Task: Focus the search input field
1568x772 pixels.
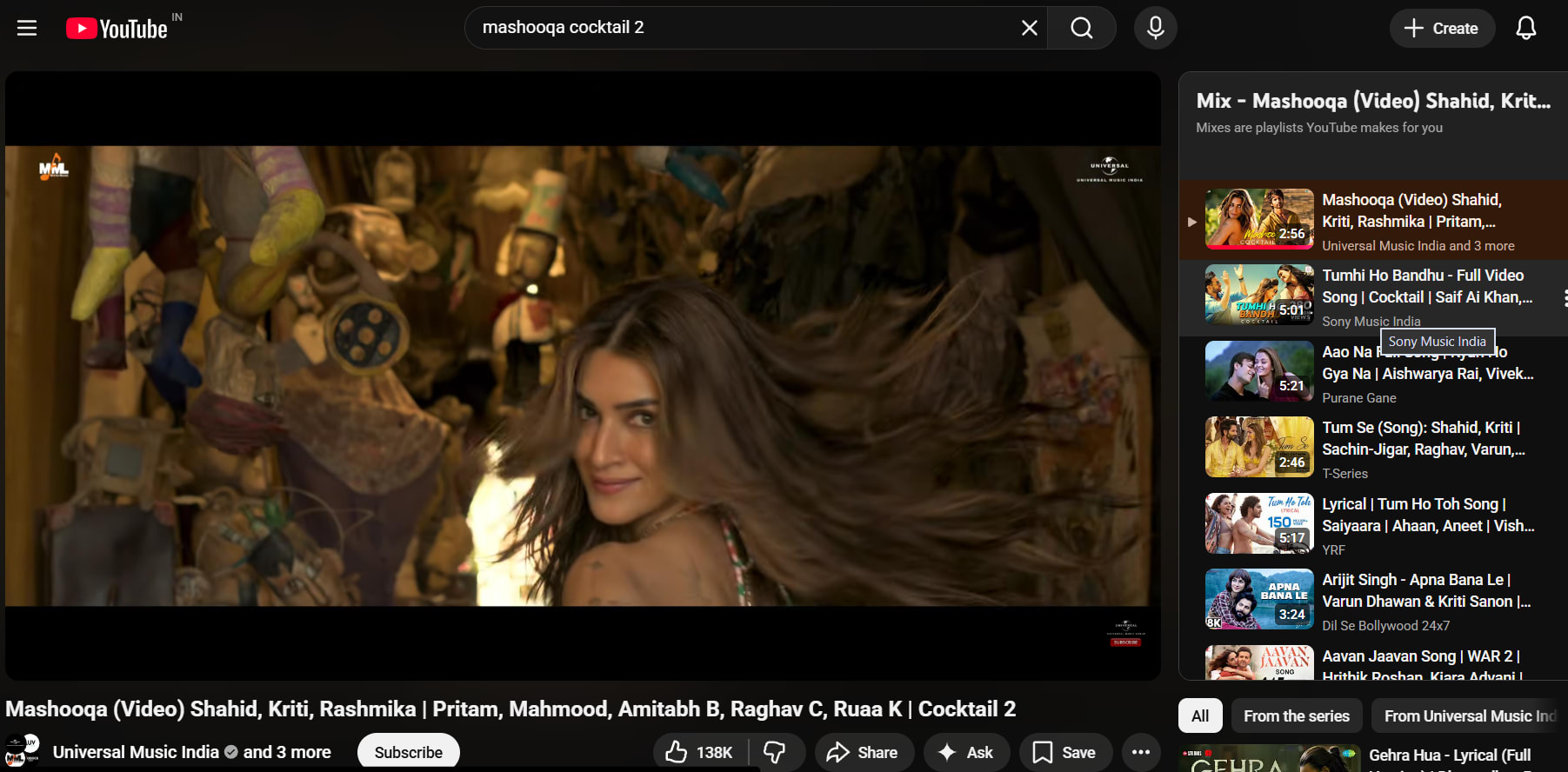Action: 748,28
